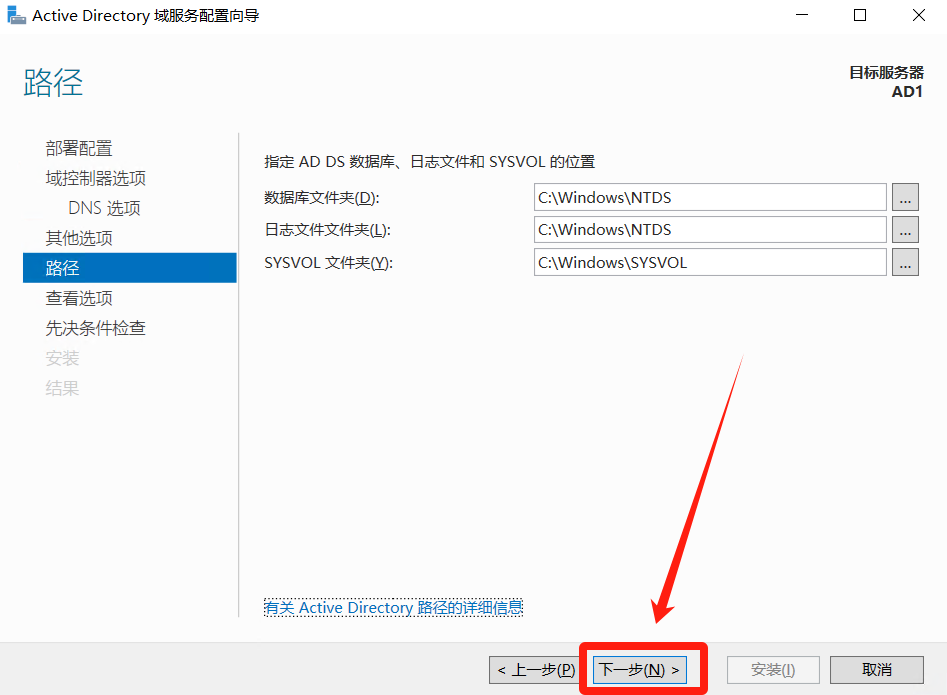Browse for the database folder (数据库文件夹)
The height and width of the screenshot is (695, 947).
[905, 198]
